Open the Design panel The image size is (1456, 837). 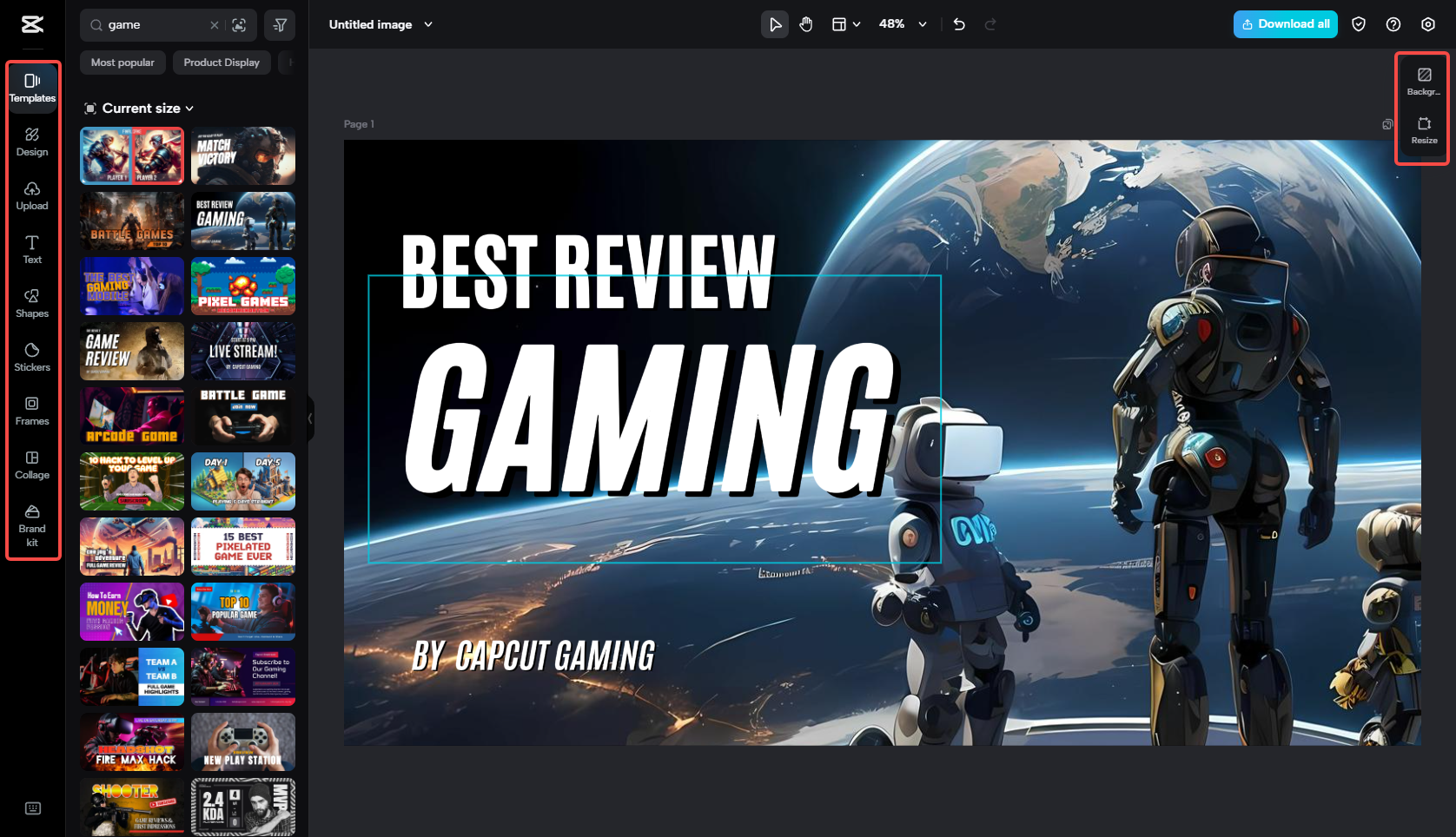point(32,142)
